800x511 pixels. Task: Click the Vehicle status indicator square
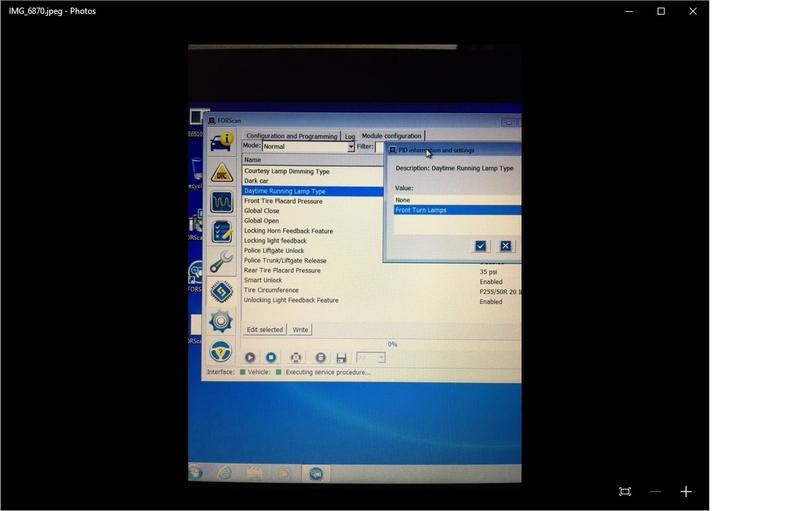click(x=279, y=372)
